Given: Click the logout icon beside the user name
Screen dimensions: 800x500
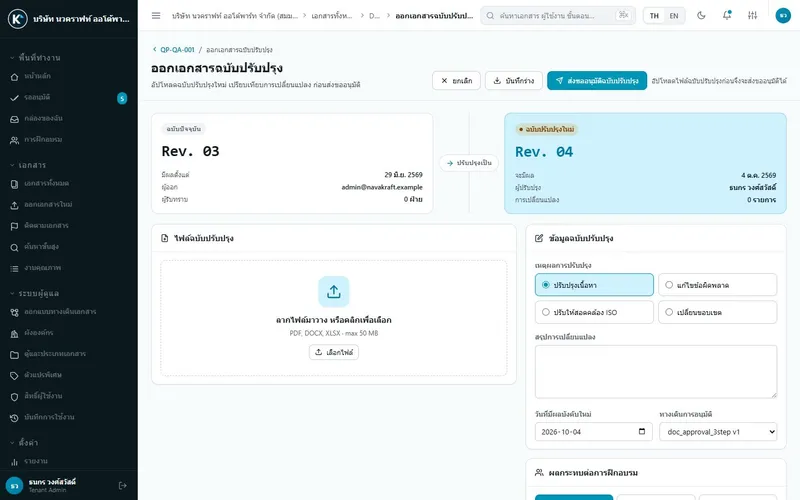Looking at the screenshot, I should pyautogui.click(x=122, y=485).
